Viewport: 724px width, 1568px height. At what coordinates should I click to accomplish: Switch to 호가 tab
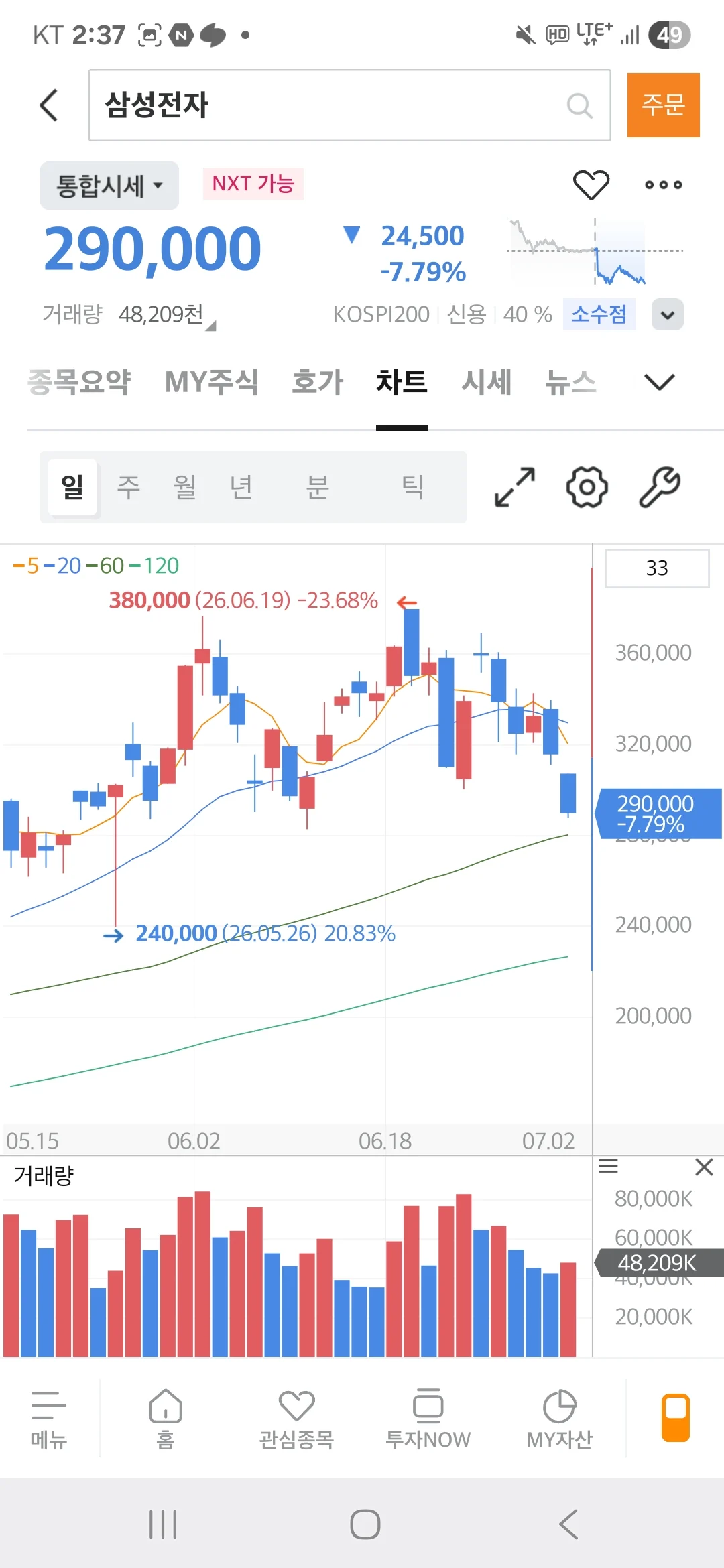click(x=318, y=382)
